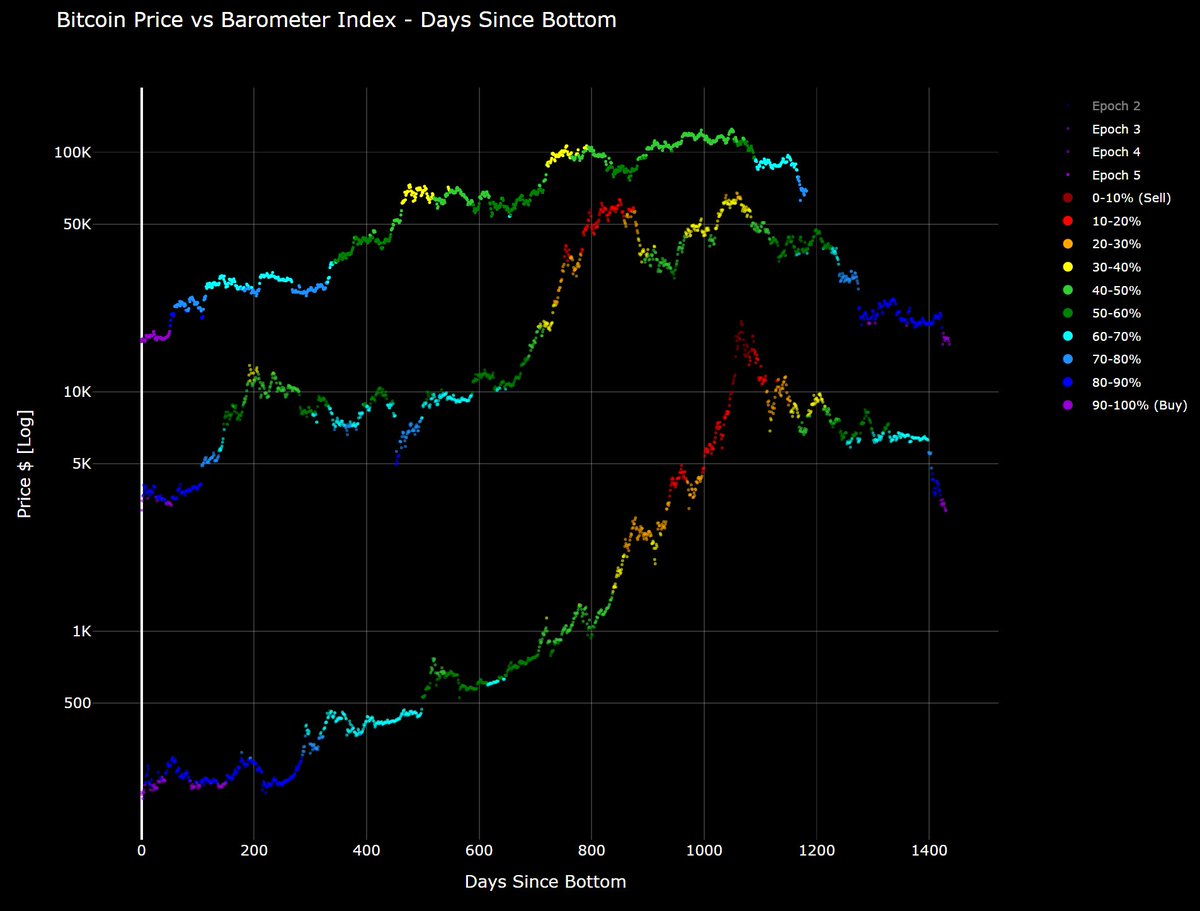Screen dimensions: 1200x911
Task: Toggle the Epoch 3 legend entry
Action: click(x=1104, y=129)
